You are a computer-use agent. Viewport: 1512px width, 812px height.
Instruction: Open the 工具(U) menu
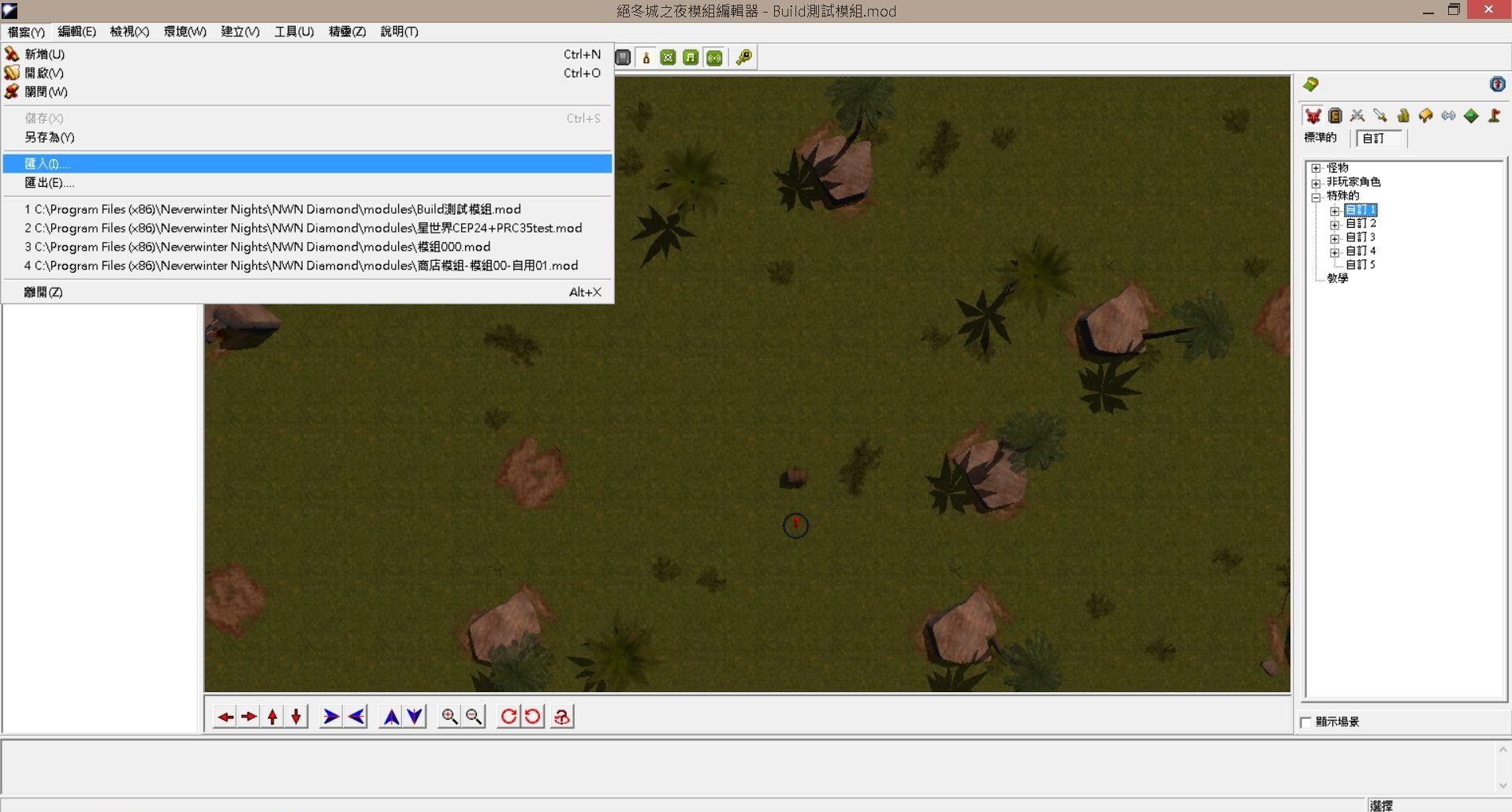pos(294,32)
